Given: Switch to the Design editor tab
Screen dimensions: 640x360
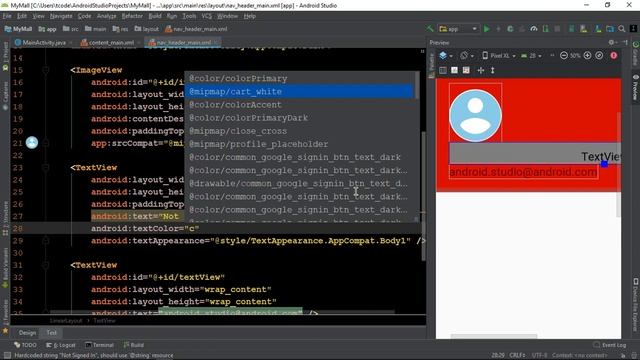Looking at the screenshot, I should (x=27, y=333).
